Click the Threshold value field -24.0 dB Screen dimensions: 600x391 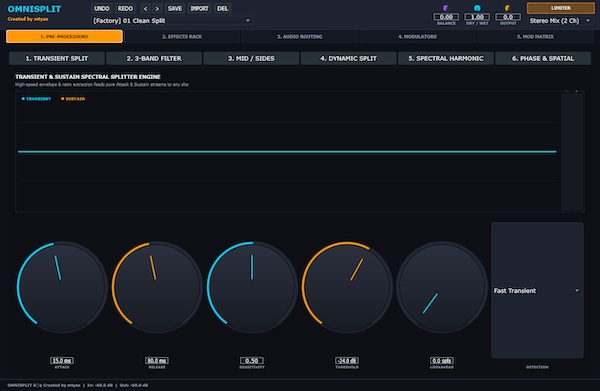tap(347, 360)
